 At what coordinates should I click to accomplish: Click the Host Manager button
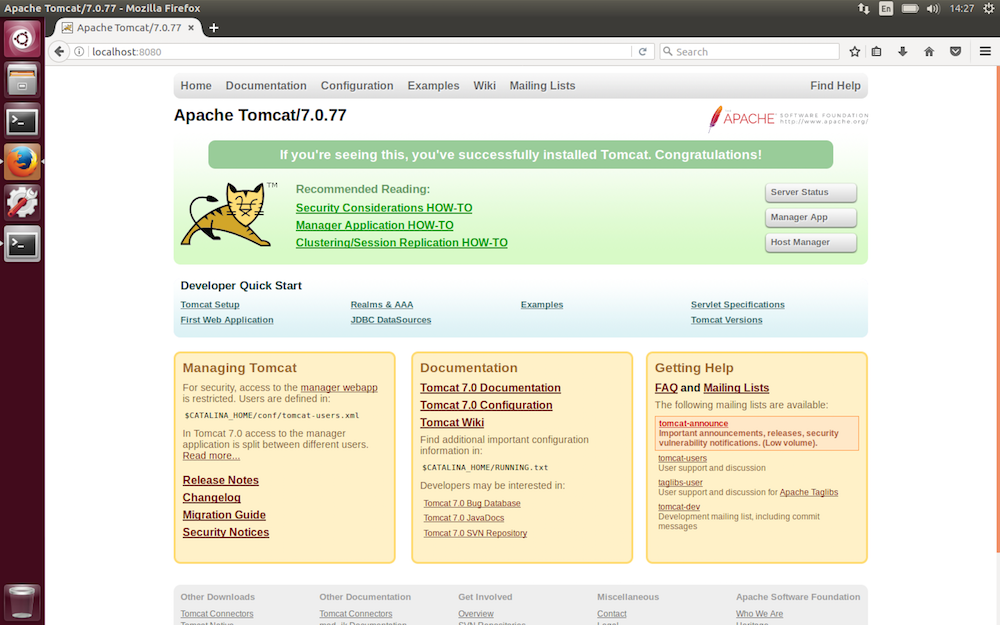click(x=811, y=242)
